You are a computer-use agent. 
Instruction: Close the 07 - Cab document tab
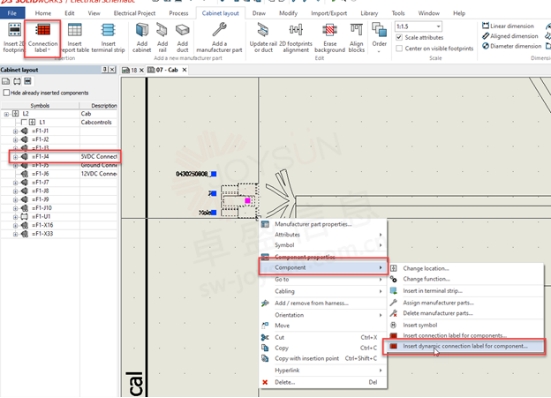point(184,70)
